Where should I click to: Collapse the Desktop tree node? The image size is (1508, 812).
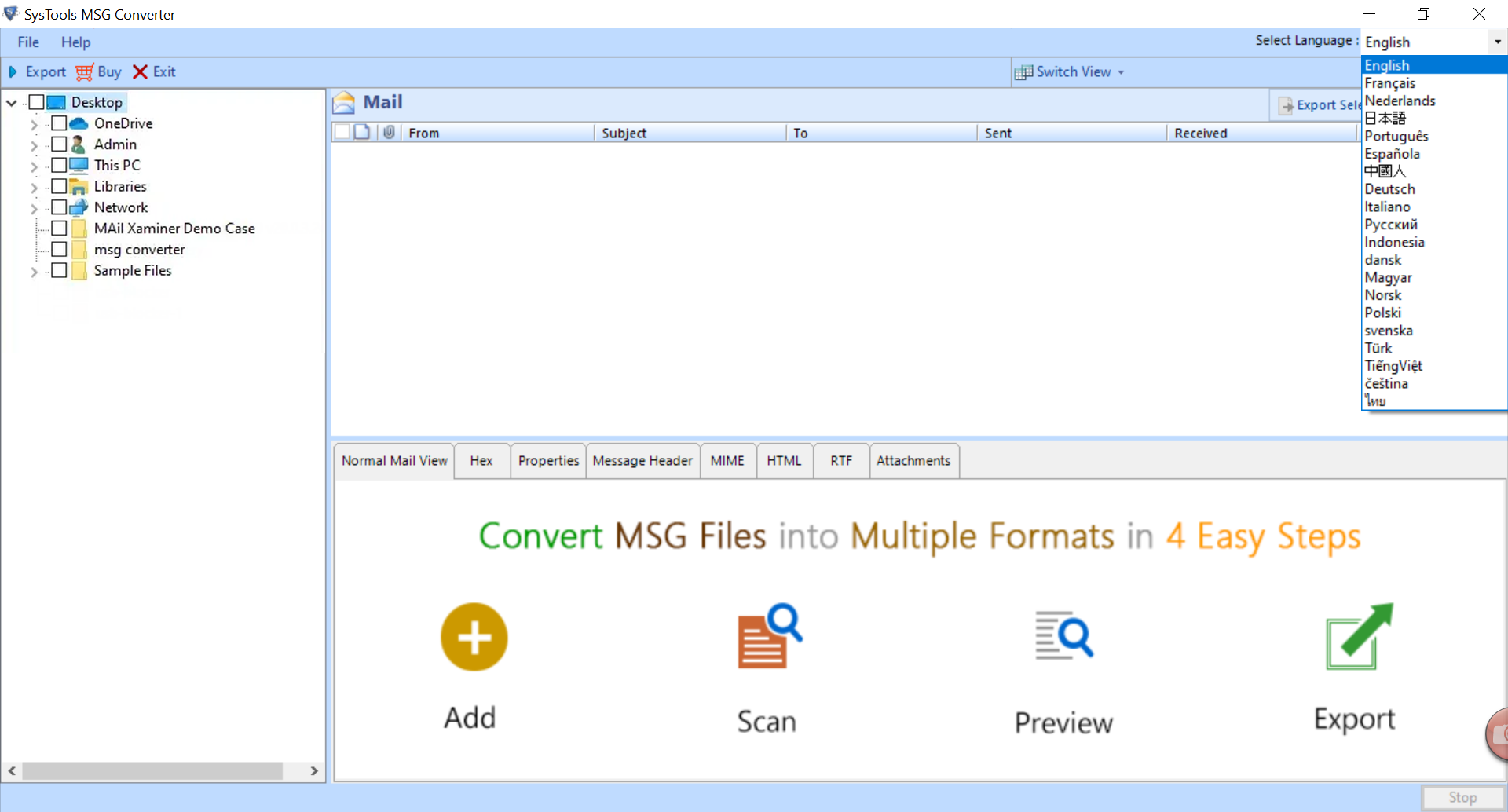(12, 103)
